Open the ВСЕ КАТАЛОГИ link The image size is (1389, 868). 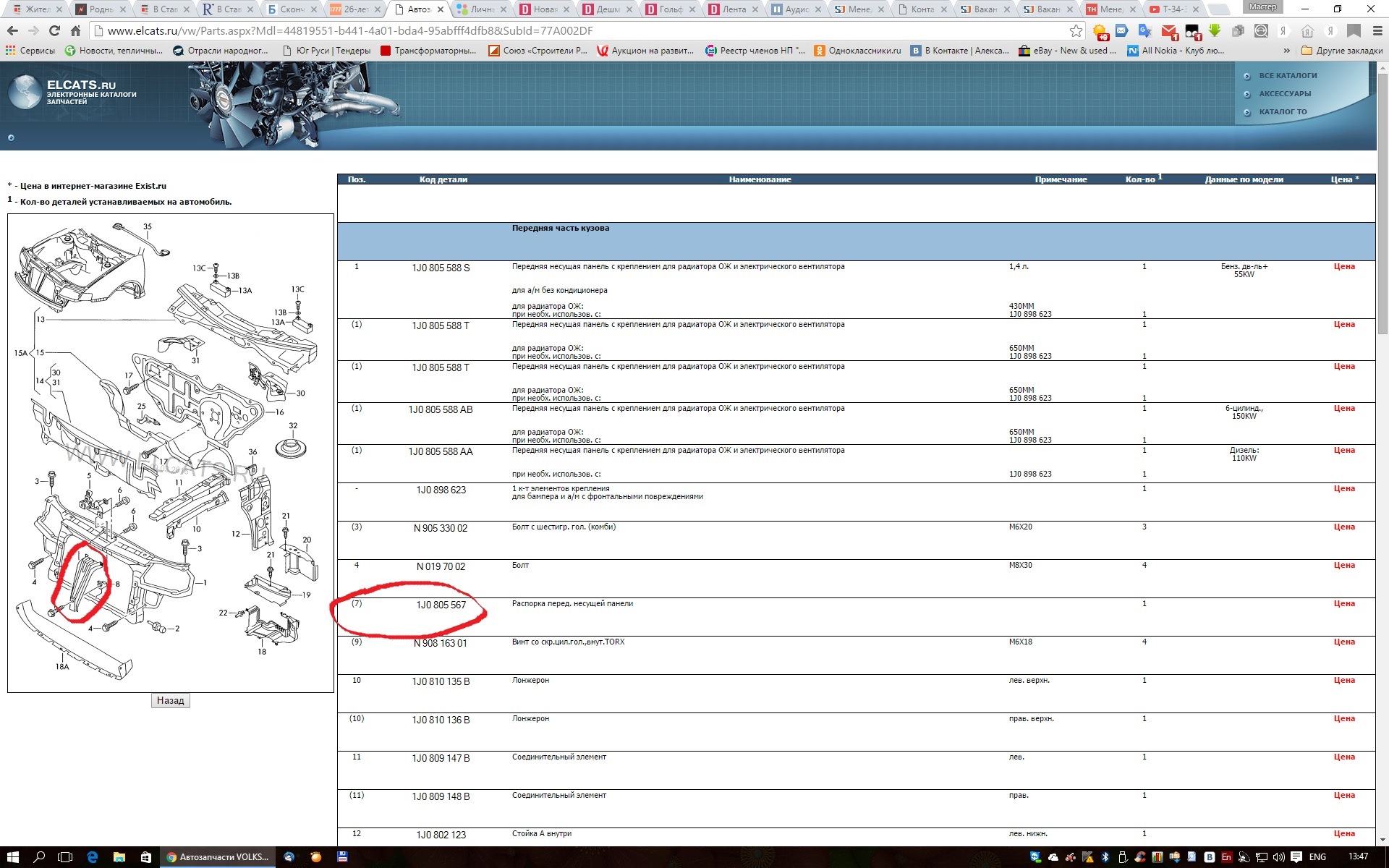click(1288, 75)
